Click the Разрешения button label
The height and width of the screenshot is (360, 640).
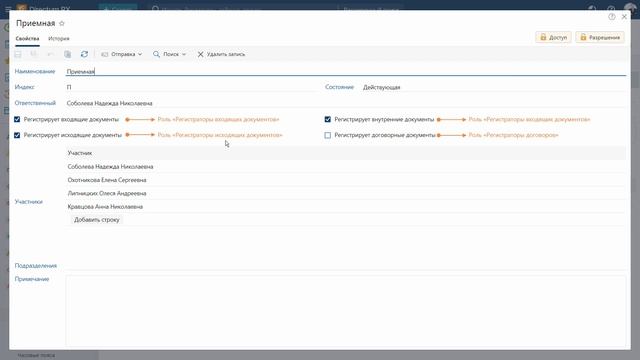point(604,38)
